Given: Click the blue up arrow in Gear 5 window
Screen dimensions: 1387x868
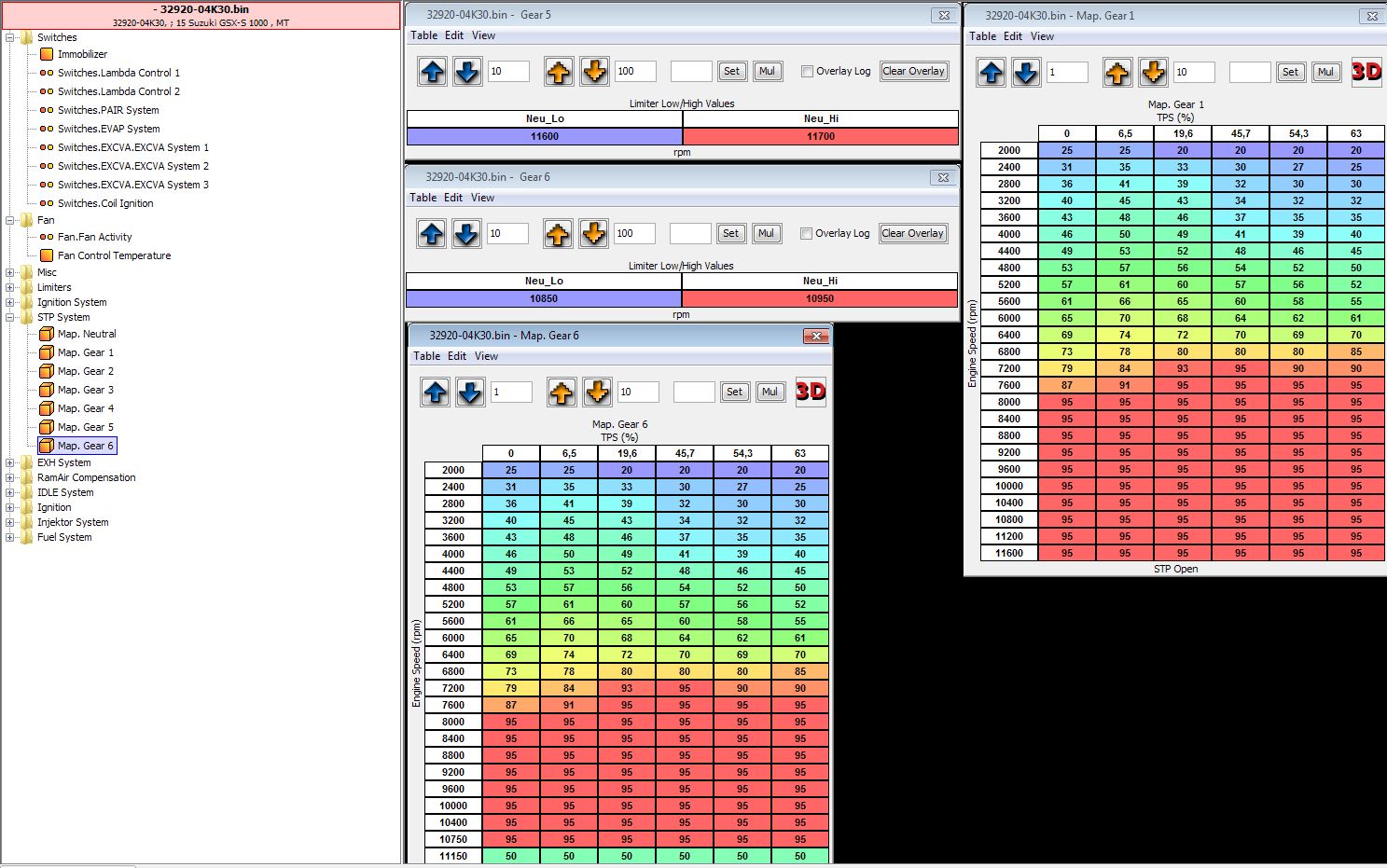Looking at the screenshot, I should [433, 72].
